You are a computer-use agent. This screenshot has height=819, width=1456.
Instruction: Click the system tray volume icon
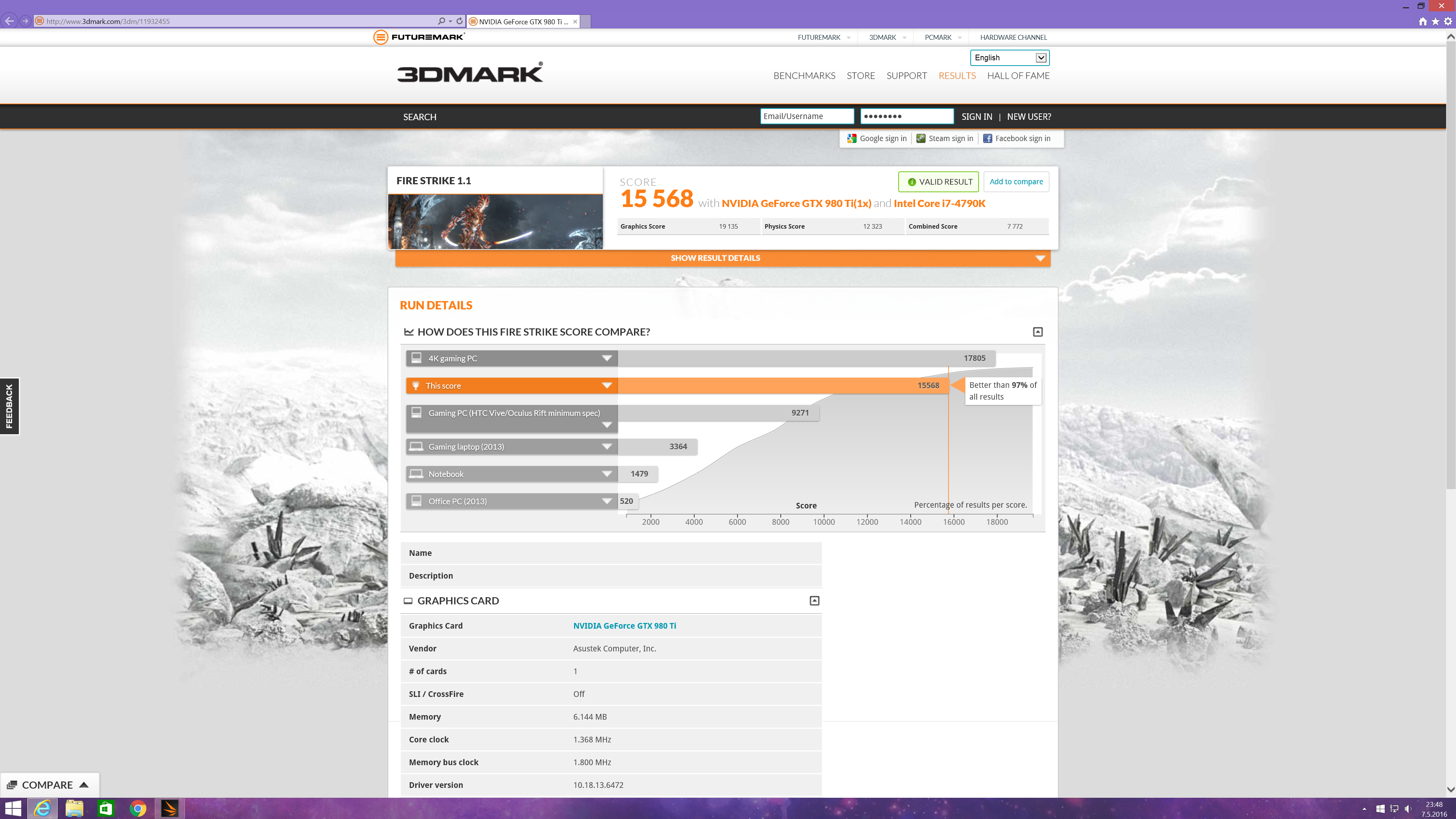pos(1407,808)
